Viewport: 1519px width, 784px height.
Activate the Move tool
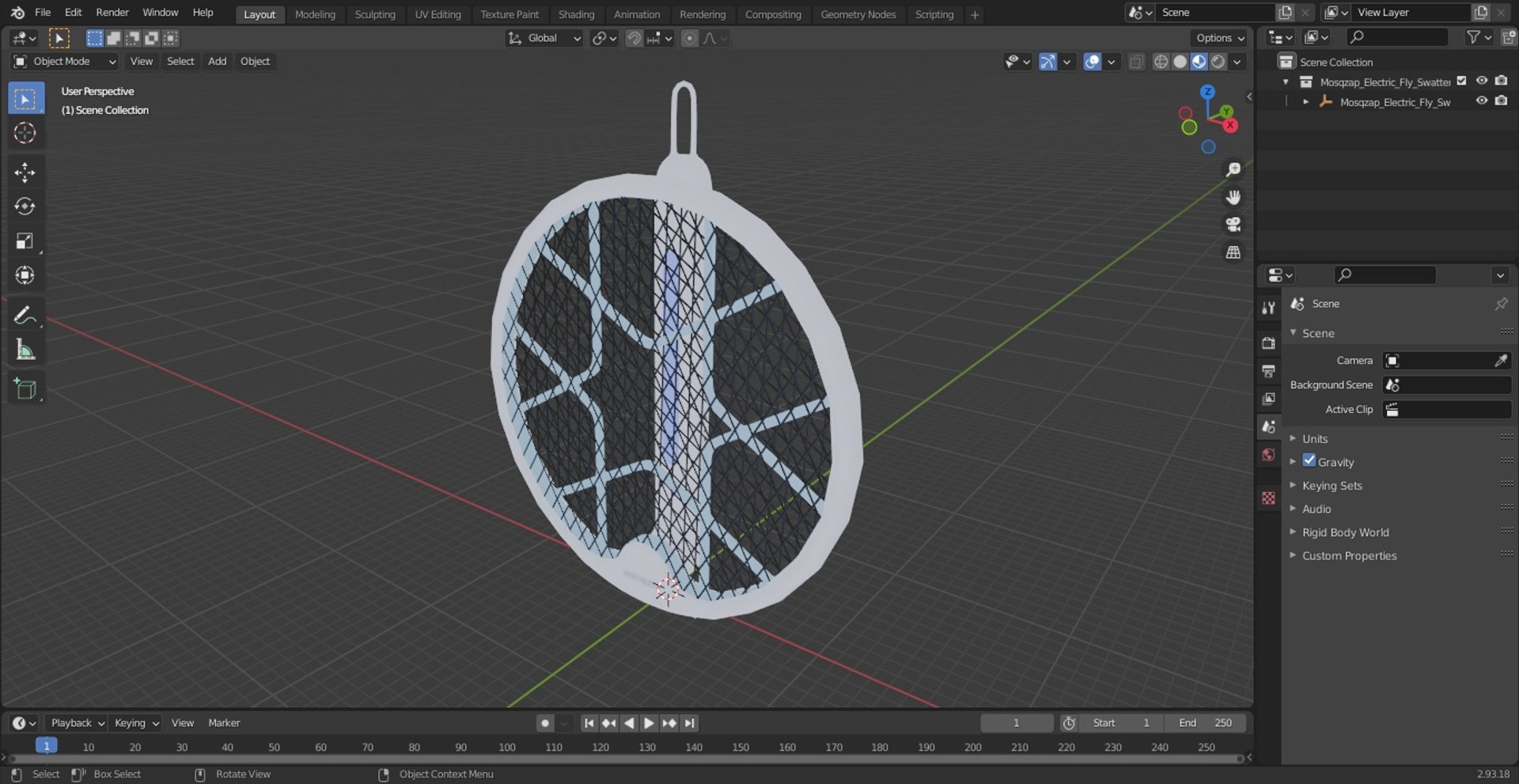pos(25,172)
